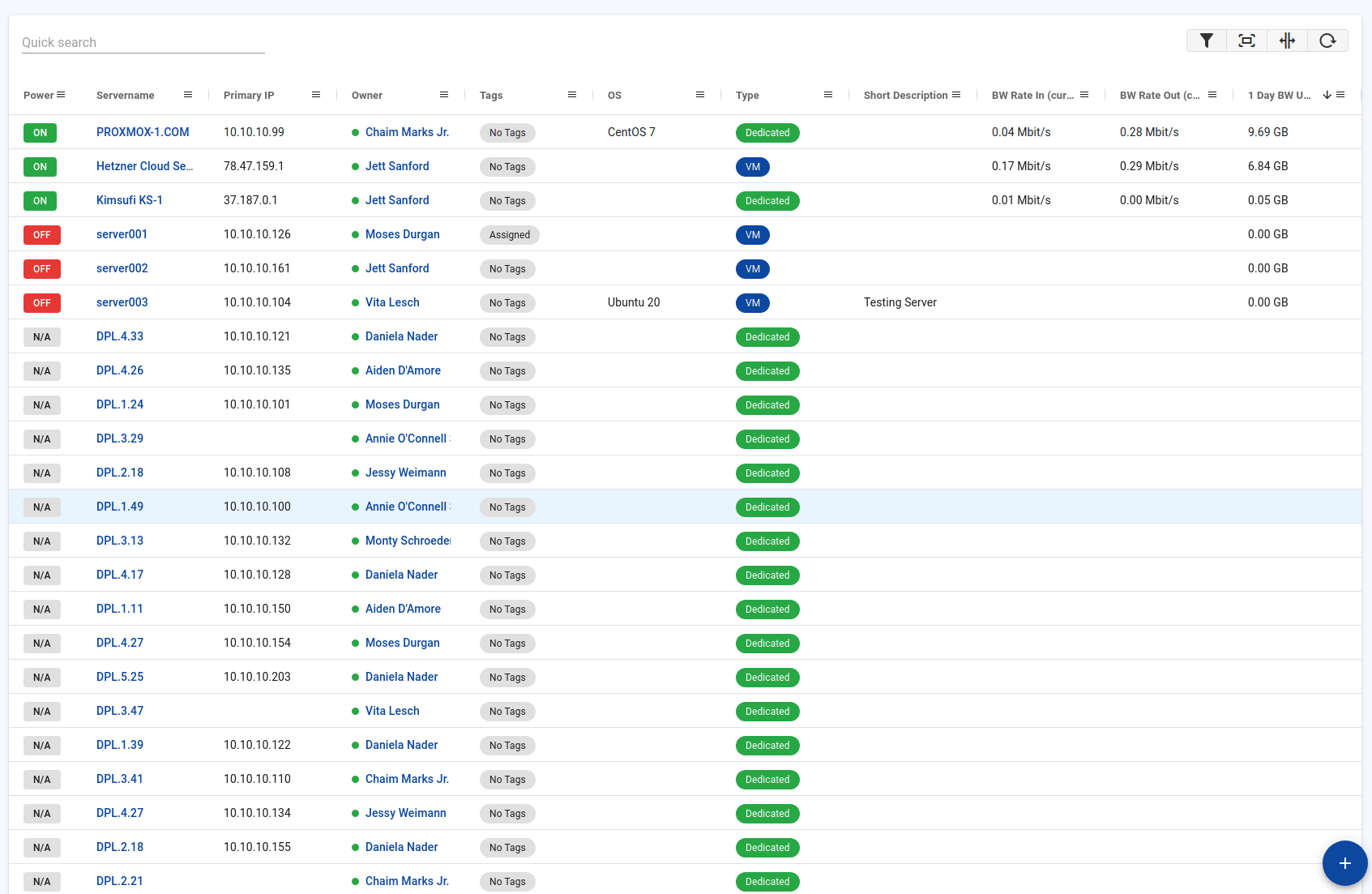Open the Power column menu icon
The width and height of the screenshot is (1372, 894).
click(x=61, y=95)
